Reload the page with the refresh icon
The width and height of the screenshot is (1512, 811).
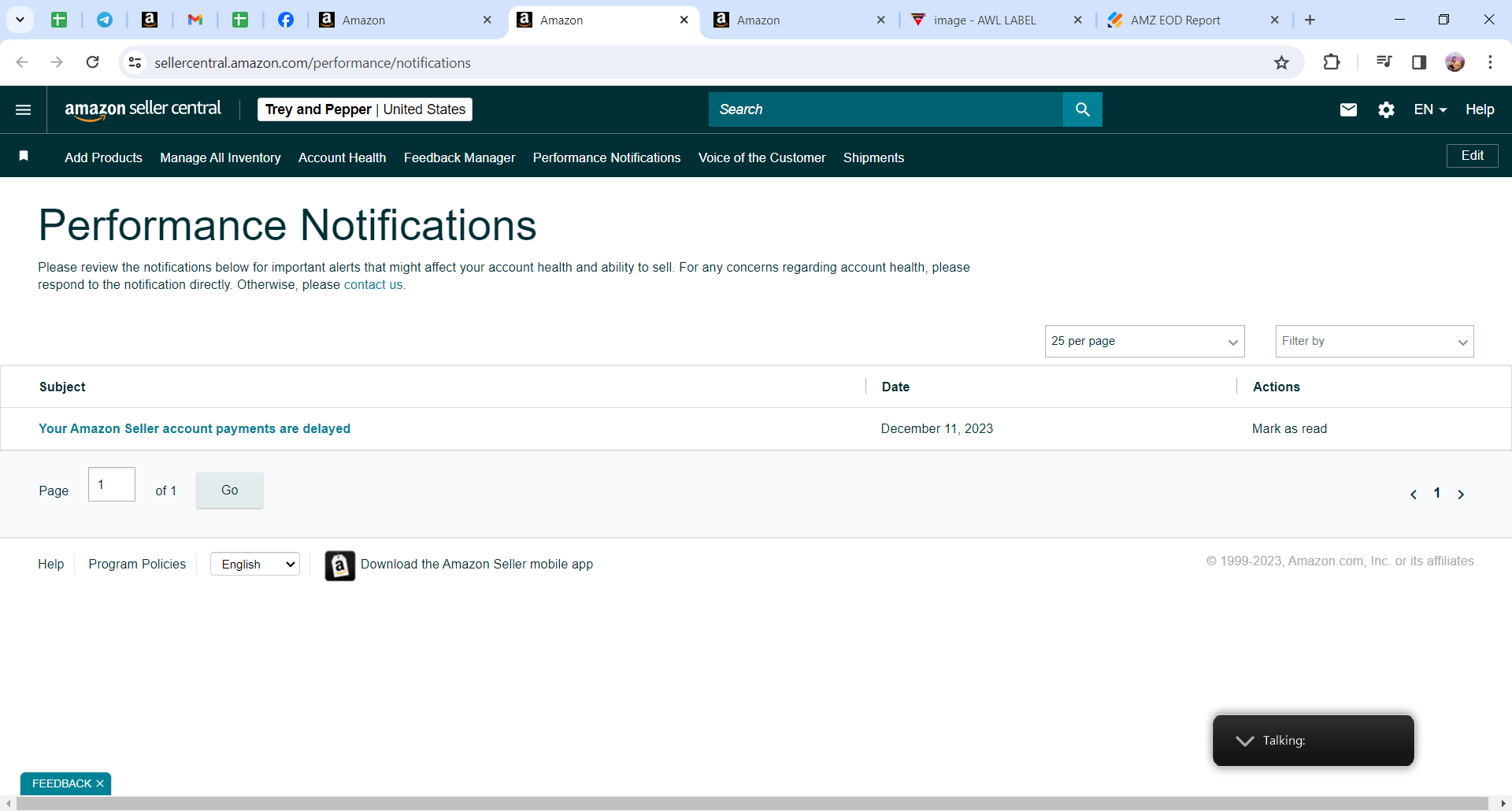pyautogui.click(x=93, y=62)
